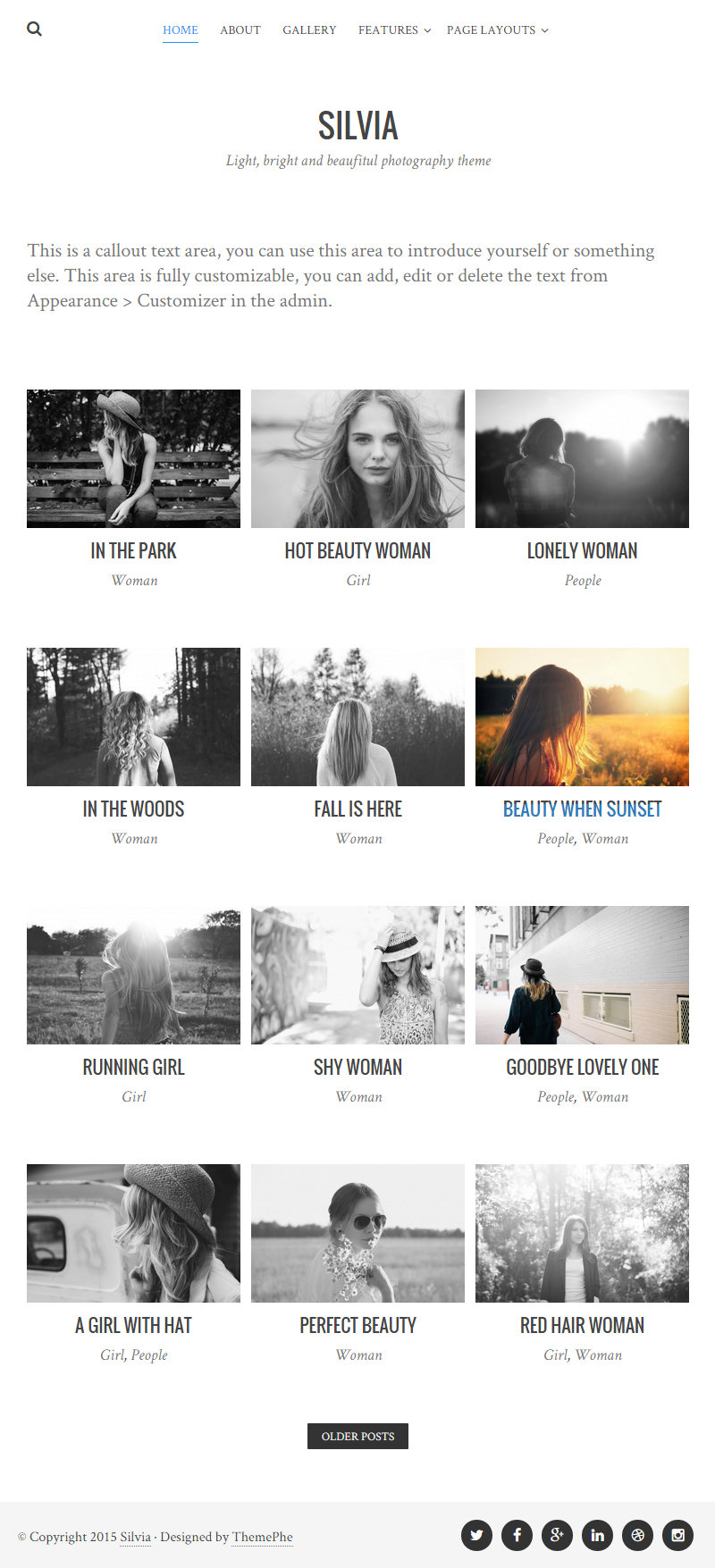
Task: Expand the Features dropdown menu
Action: point(394,30)
